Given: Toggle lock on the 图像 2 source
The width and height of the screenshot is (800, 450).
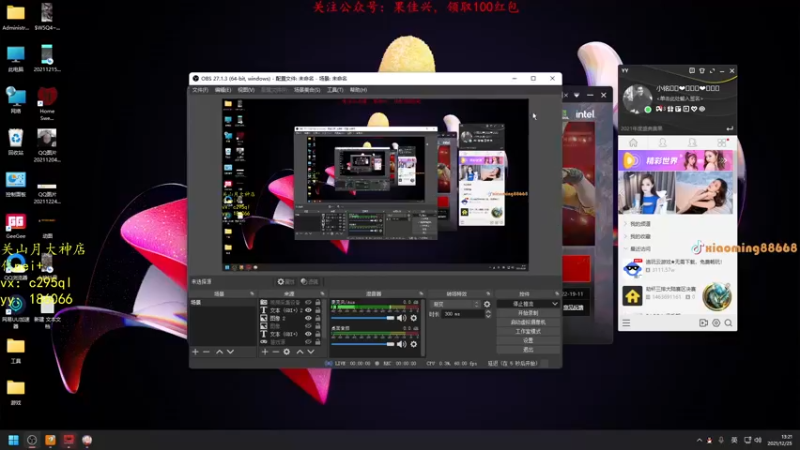Looking at the screenshot, I should coord(318,318).
